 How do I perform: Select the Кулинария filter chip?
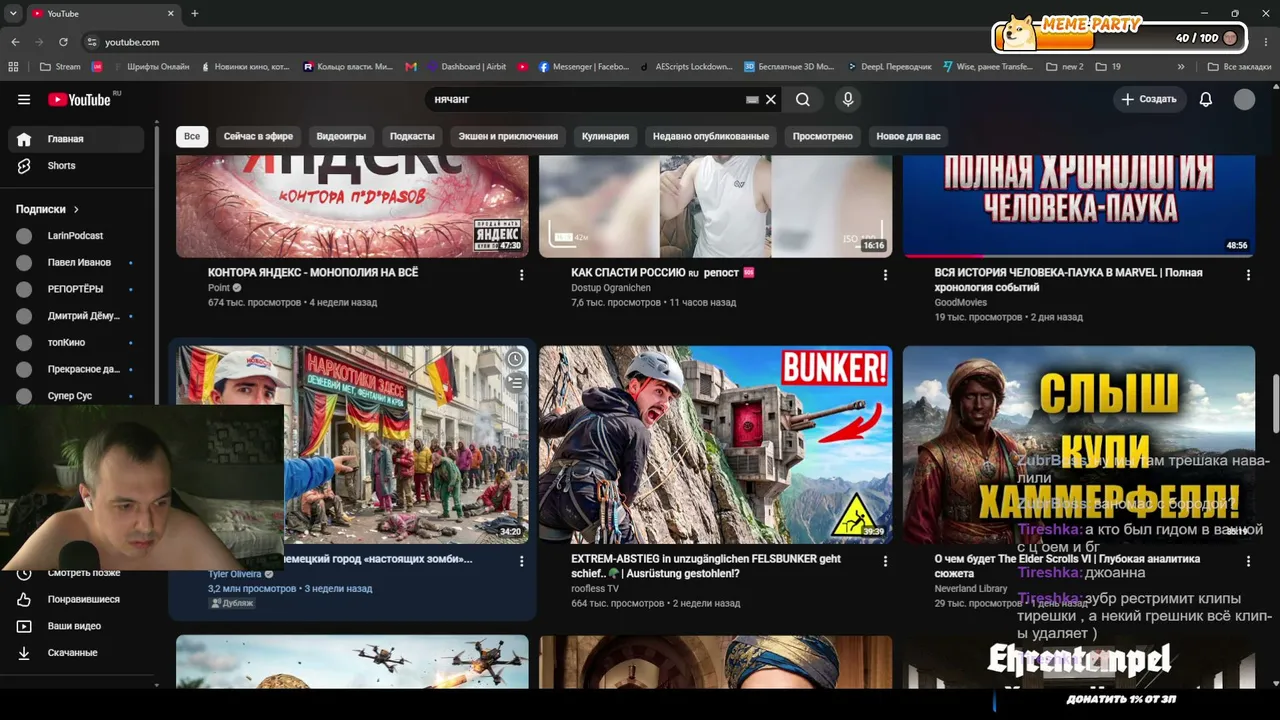[606, 136]
